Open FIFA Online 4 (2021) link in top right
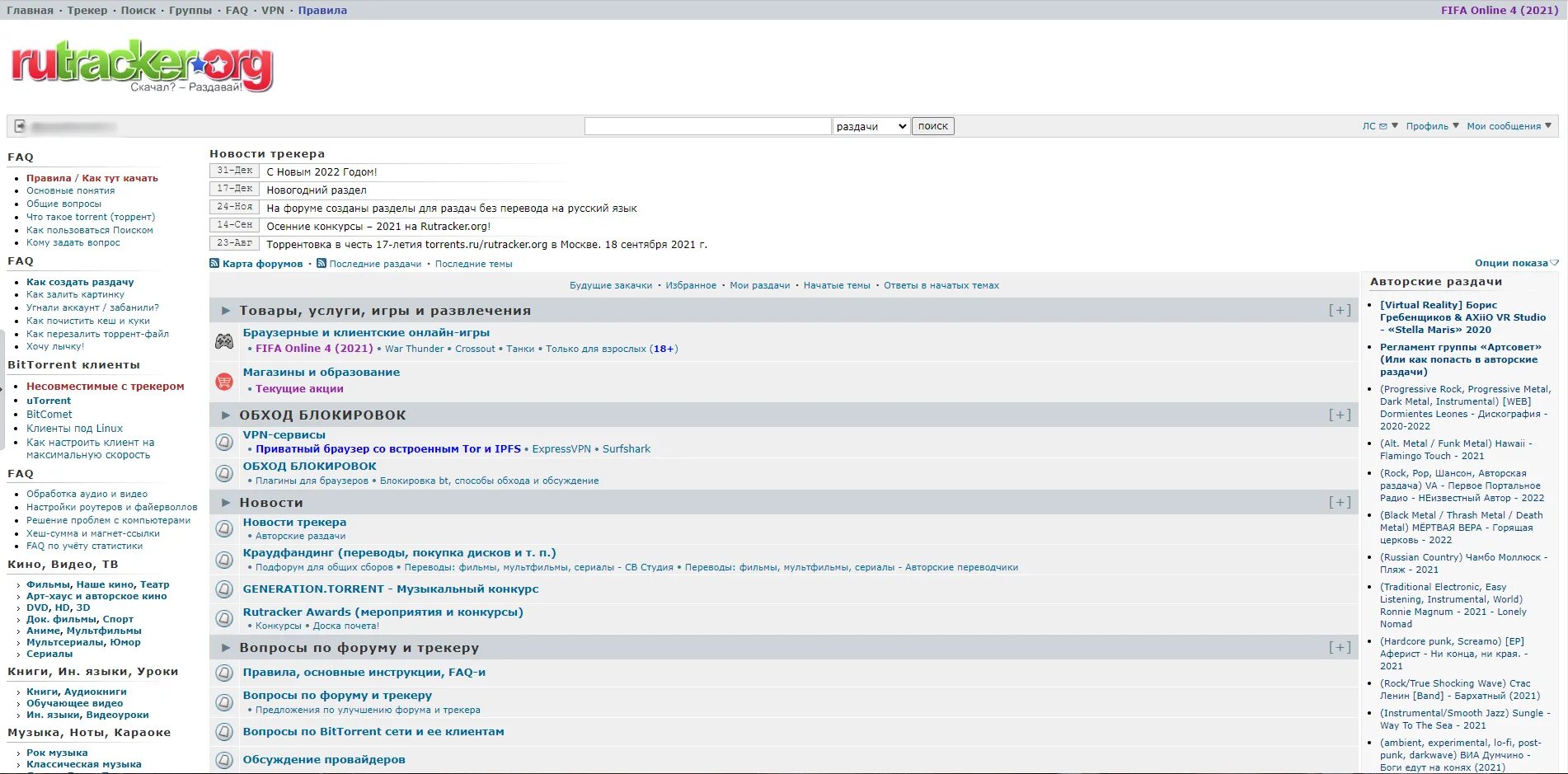The width and height of the screenshot is (1568, 774). 1500,10
